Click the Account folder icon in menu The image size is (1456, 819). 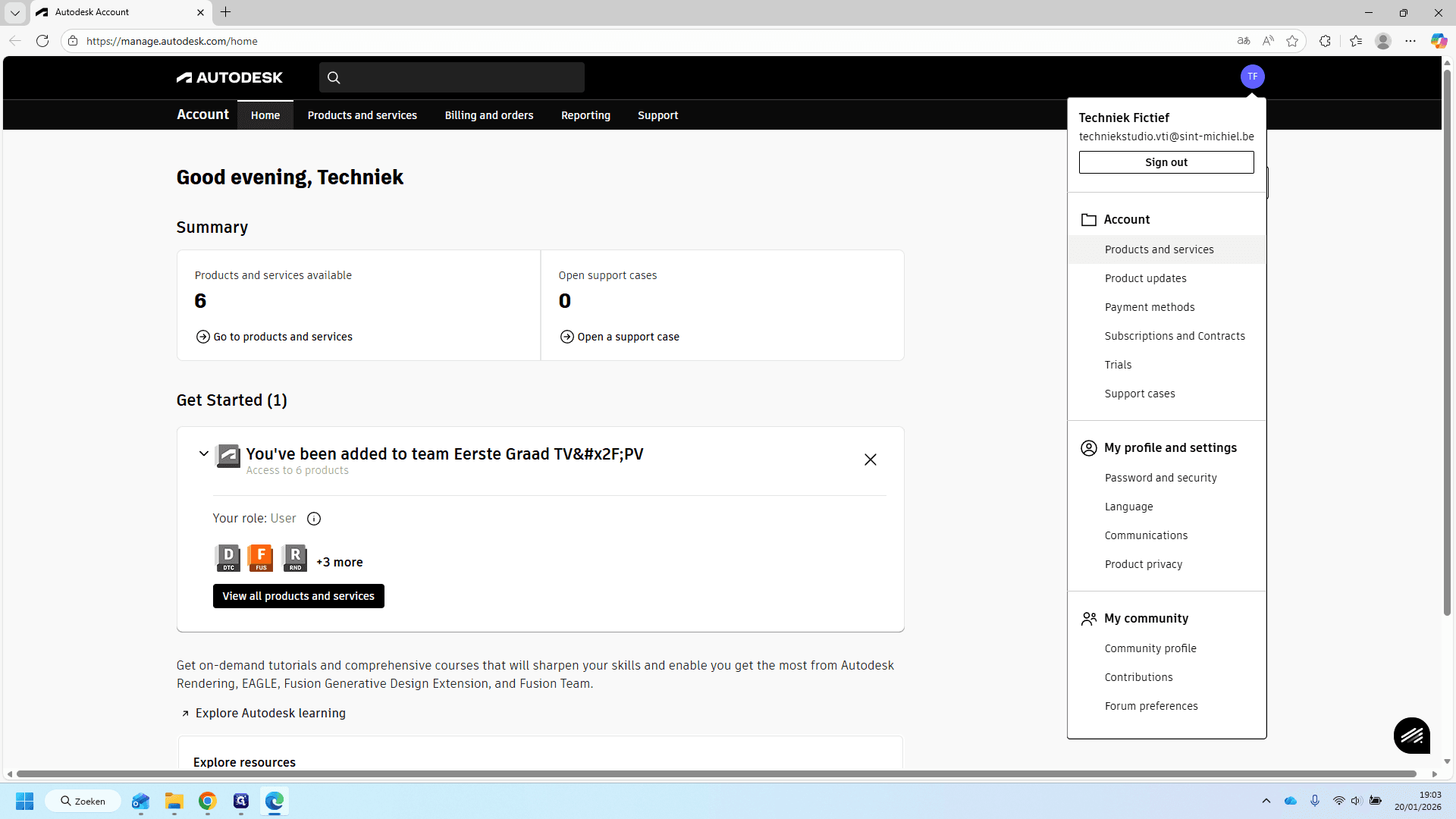tap(1089, 220)
